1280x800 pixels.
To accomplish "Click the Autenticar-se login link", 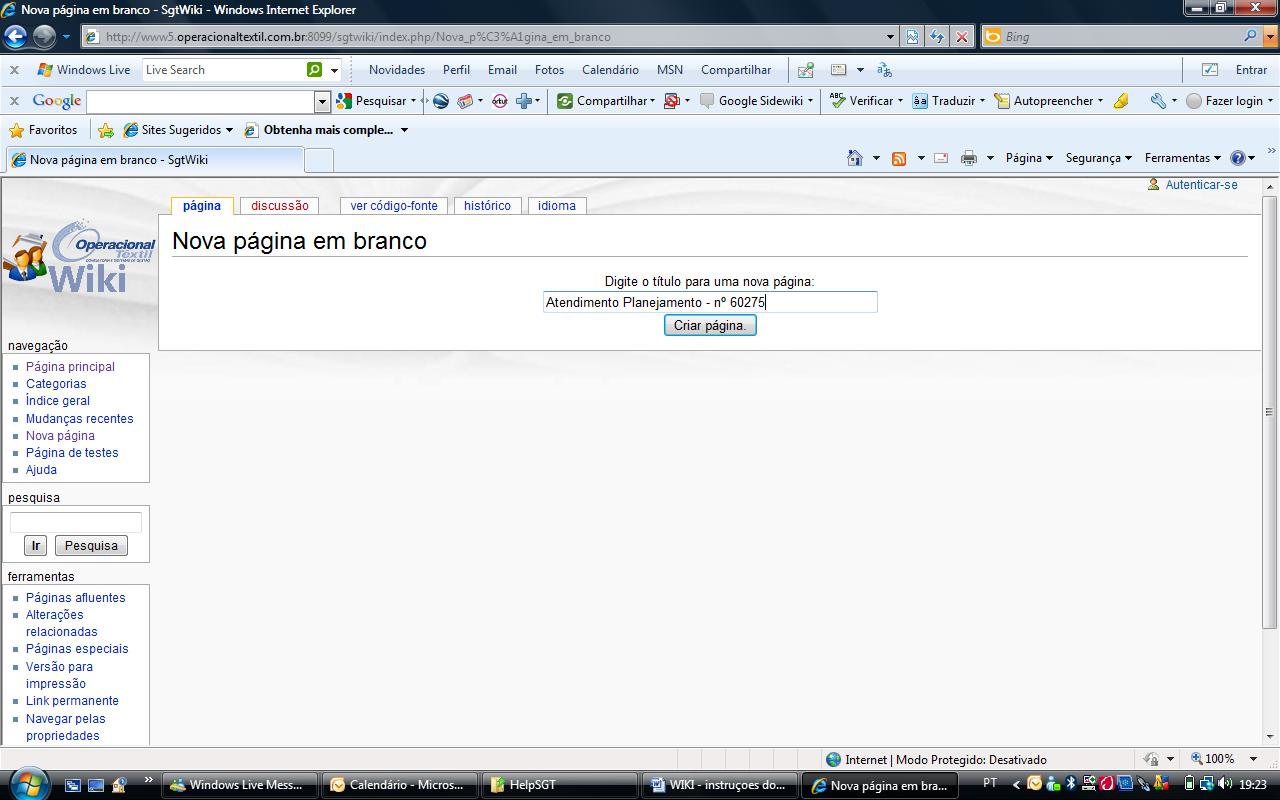I will coord(1201,185).
